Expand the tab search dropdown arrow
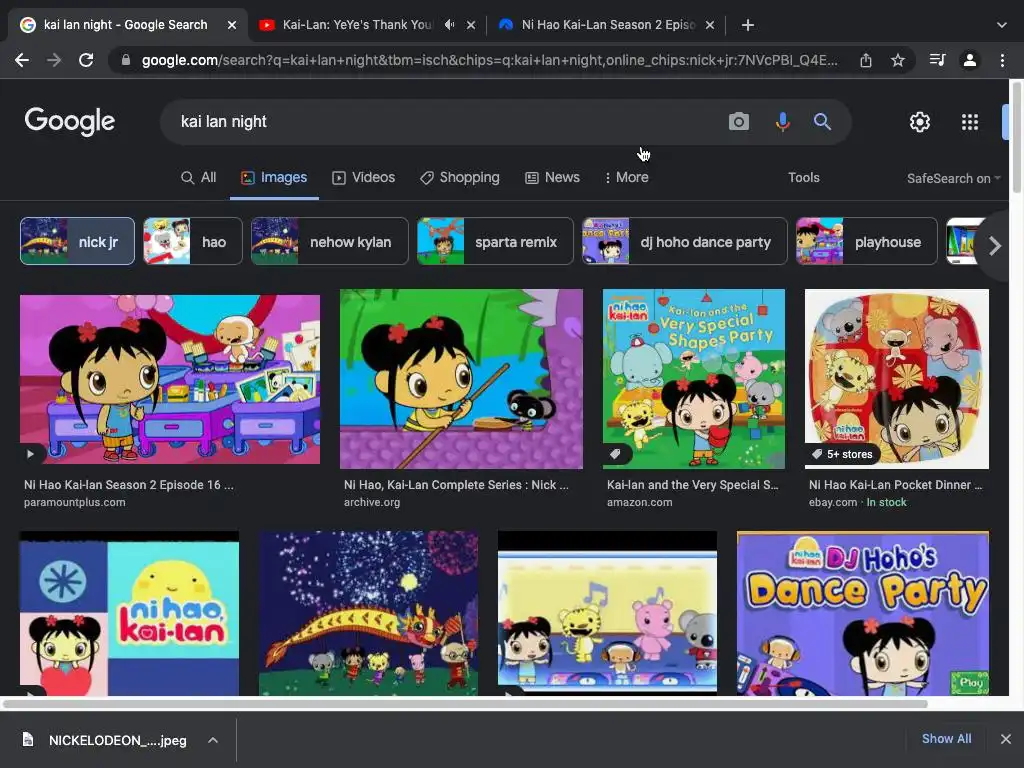Viewport: 1024px width, 768px height. 1002,25
